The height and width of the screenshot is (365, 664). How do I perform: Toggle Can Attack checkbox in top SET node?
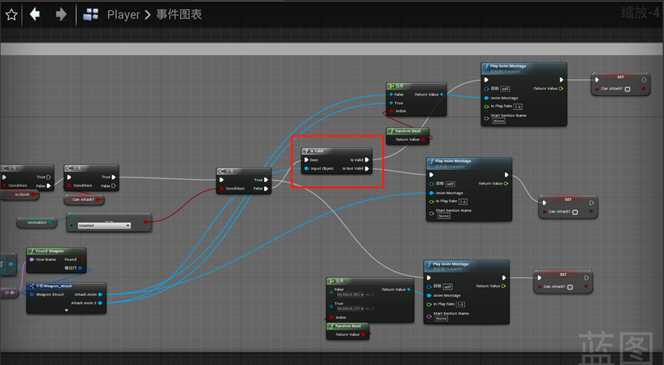627,89
